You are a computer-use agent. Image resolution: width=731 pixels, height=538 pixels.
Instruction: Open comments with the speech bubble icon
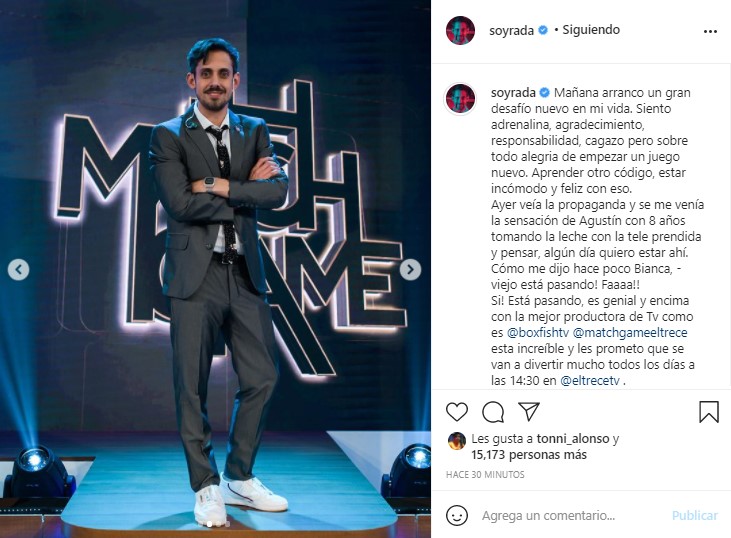pyautogui.click(x=493, y=412)
